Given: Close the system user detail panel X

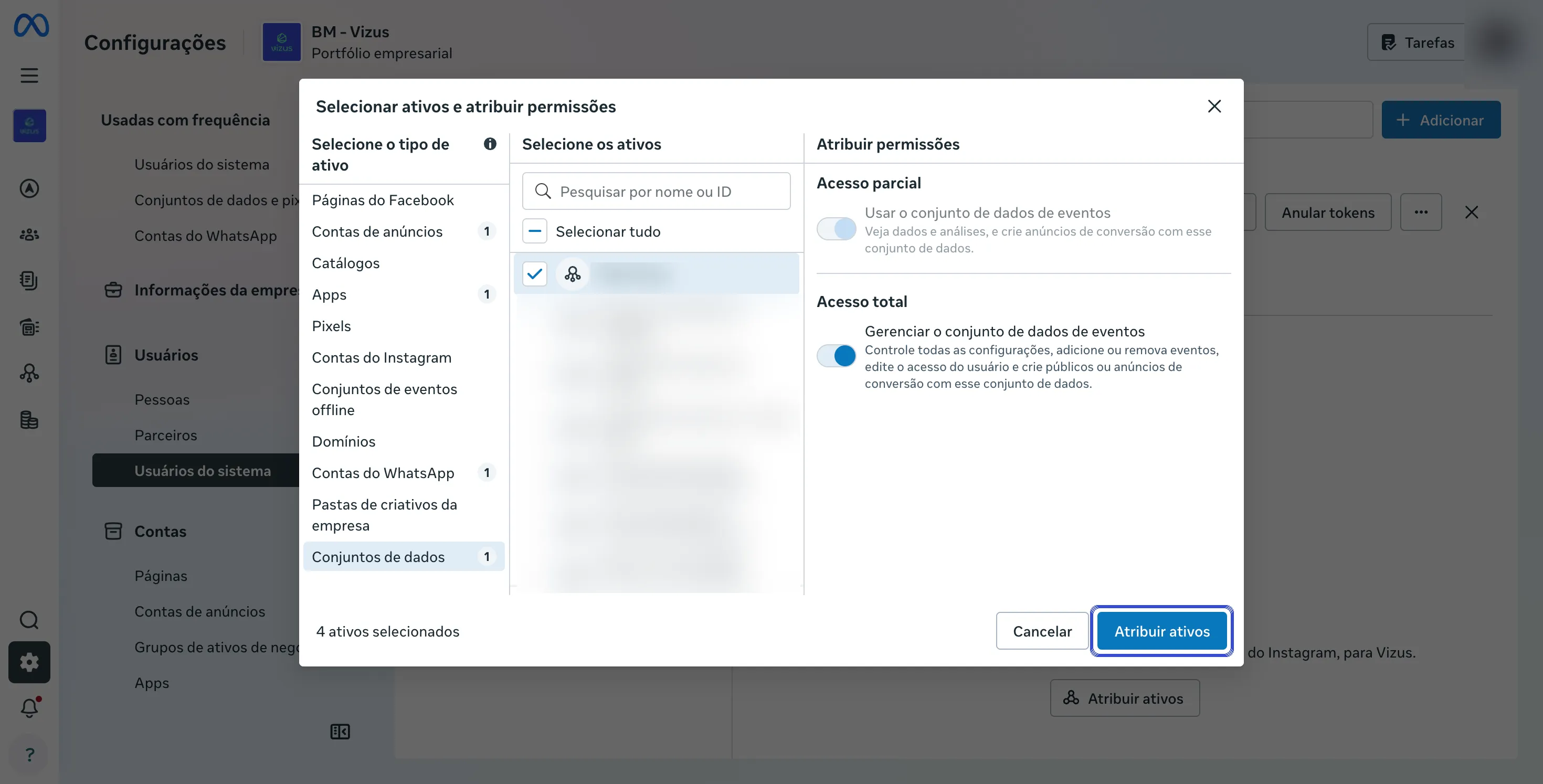Looking at the screenshot, I should [1472, 212].
